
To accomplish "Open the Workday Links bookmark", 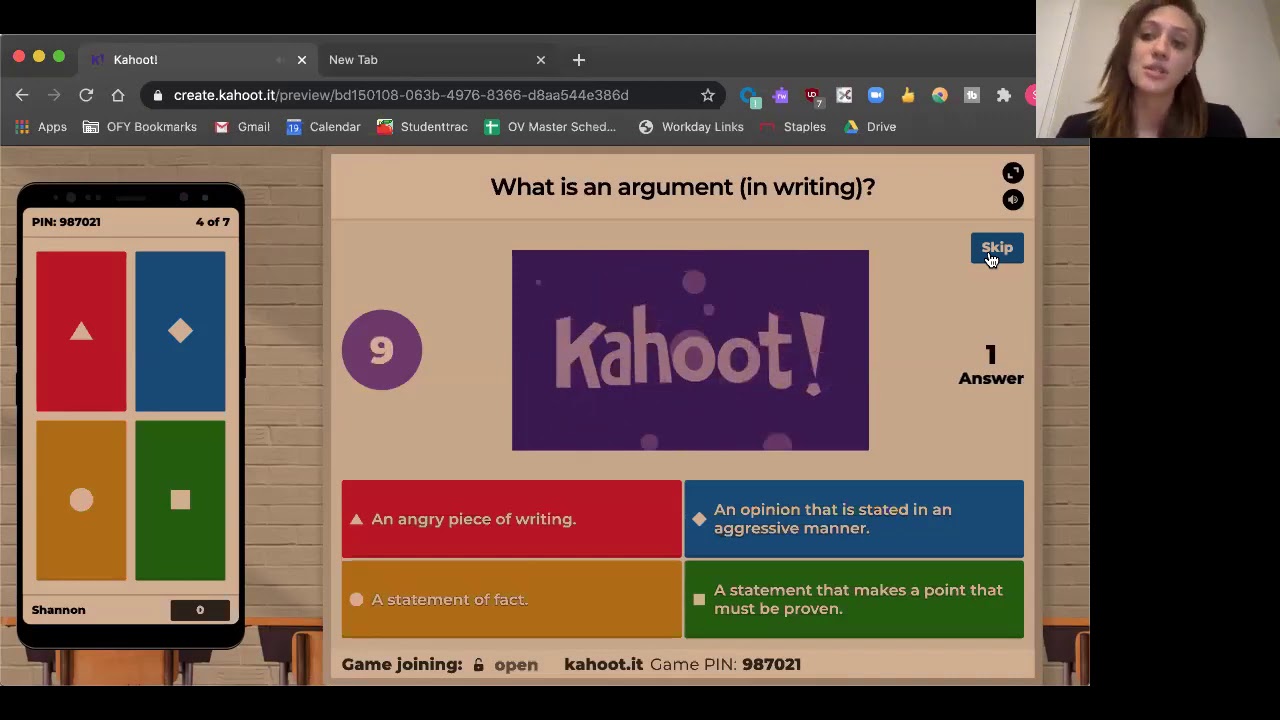I will point(691,127).
